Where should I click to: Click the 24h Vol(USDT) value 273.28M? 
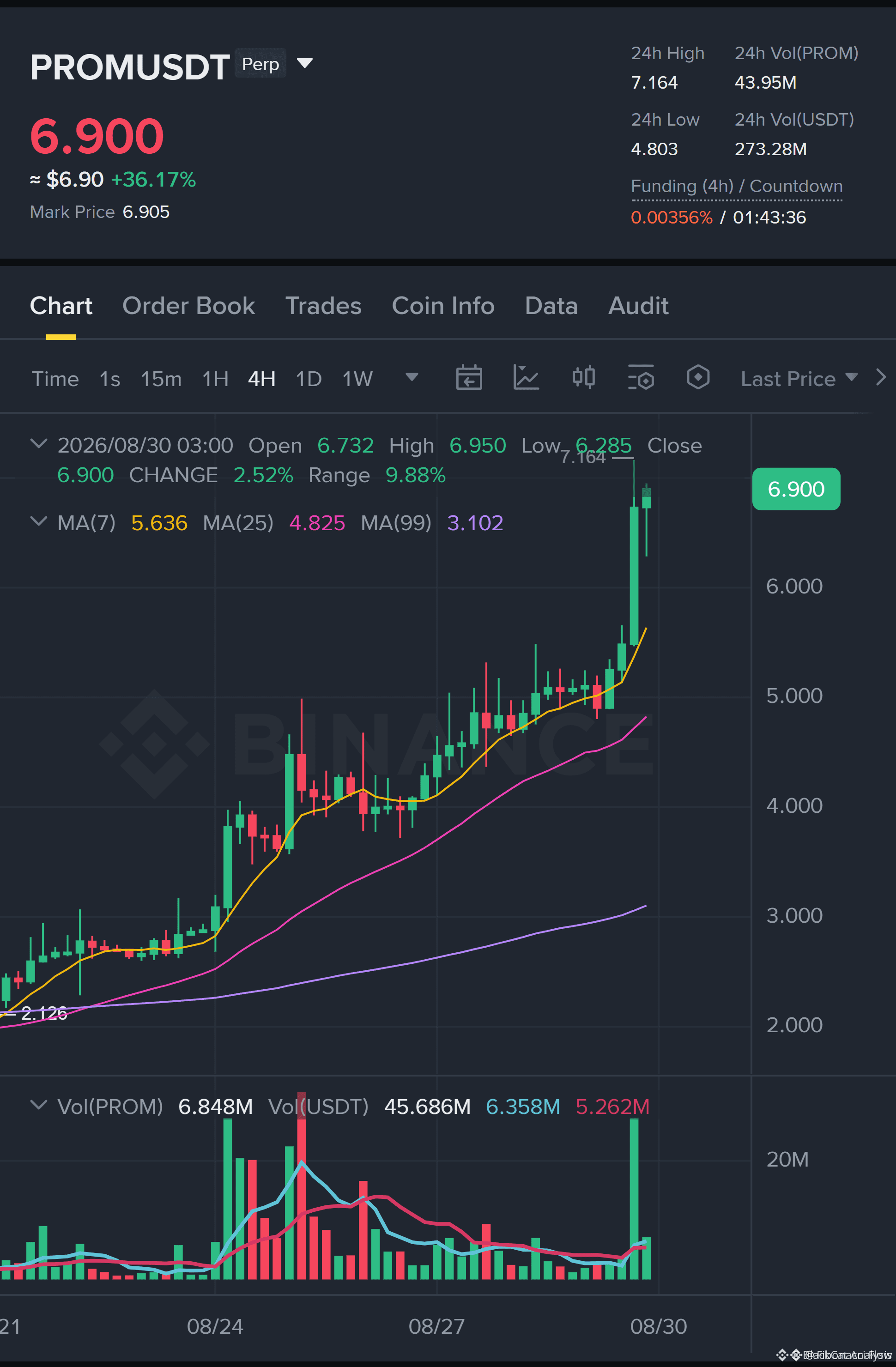(x=771, y=149)
